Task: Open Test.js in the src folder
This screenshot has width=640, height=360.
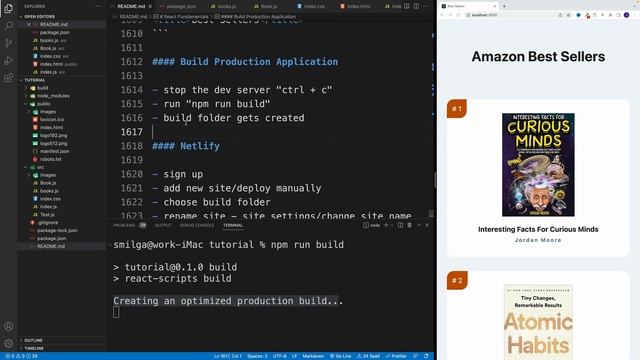Action: click(x=47, y=214)
